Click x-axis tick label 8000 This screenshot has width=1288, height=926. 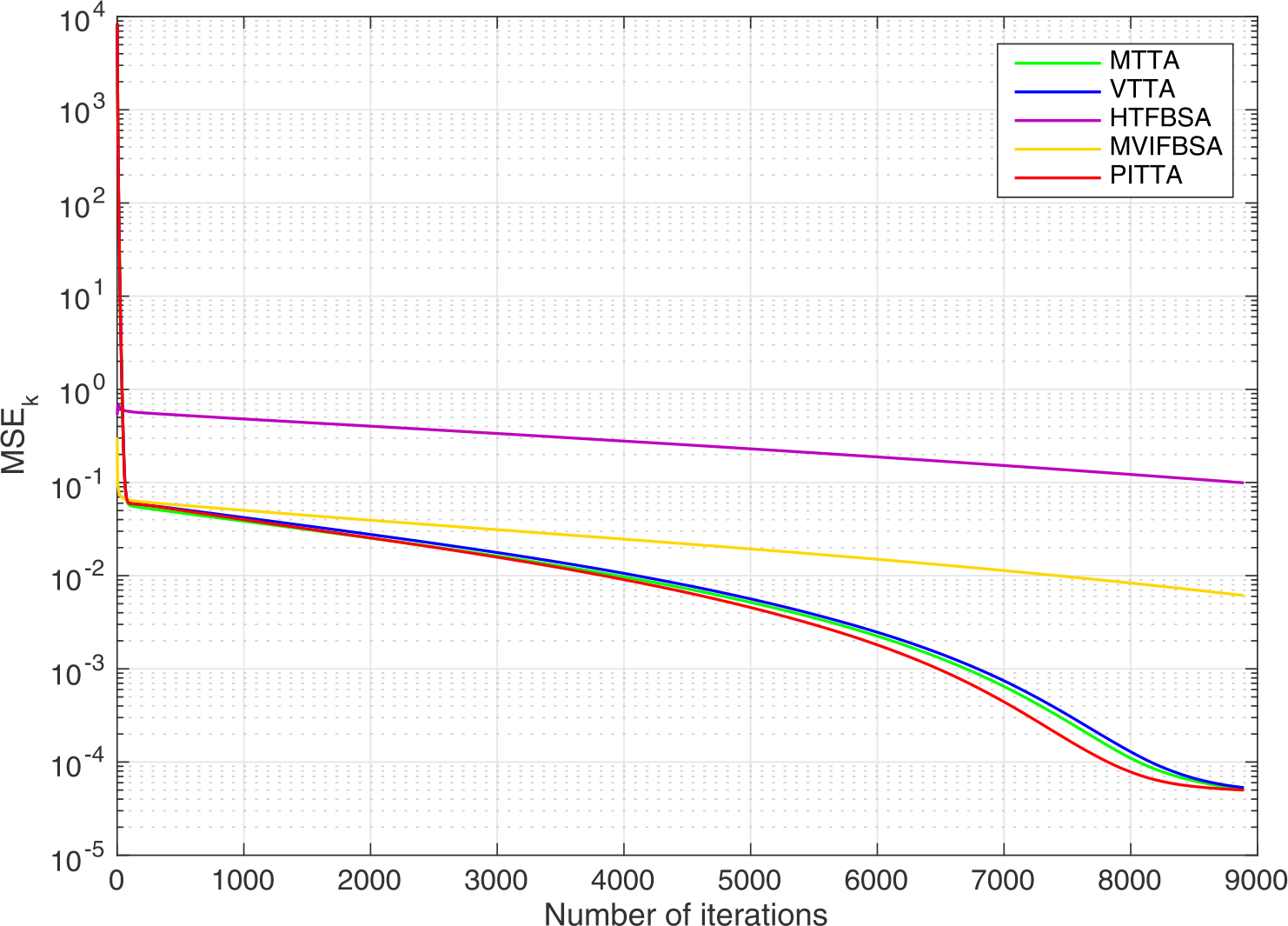[x=1130, y=880]
